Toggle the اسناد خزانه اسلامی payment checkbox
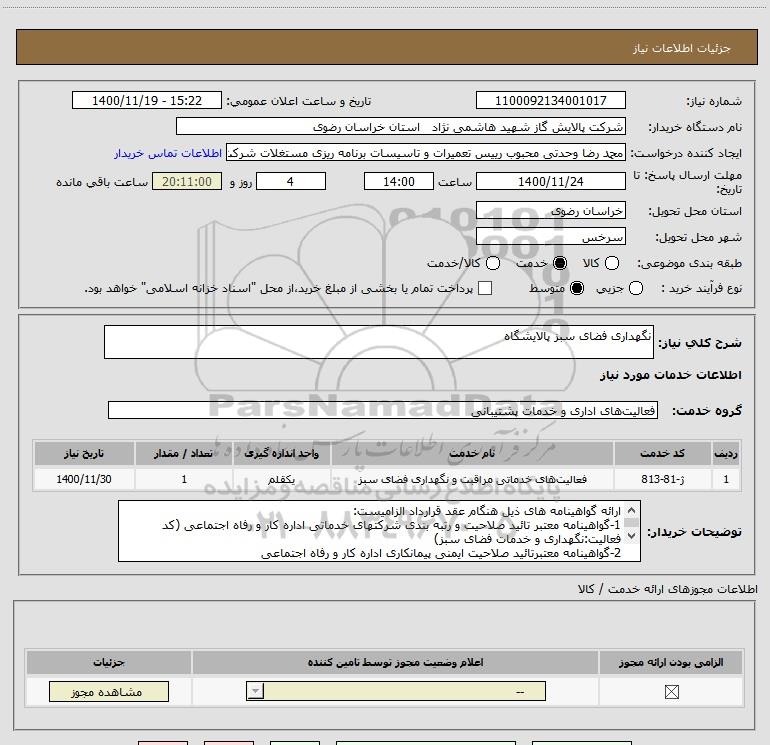 485,288
